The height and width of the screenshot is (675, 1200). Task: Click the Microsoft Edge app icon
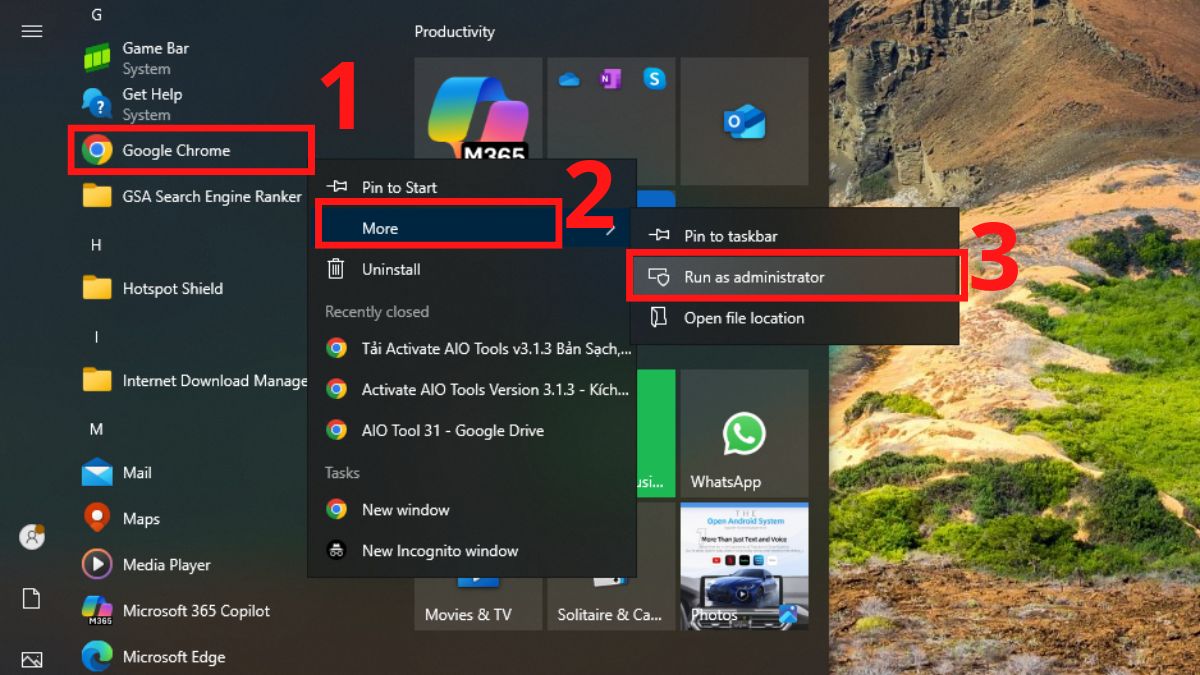tap(97, 656)
